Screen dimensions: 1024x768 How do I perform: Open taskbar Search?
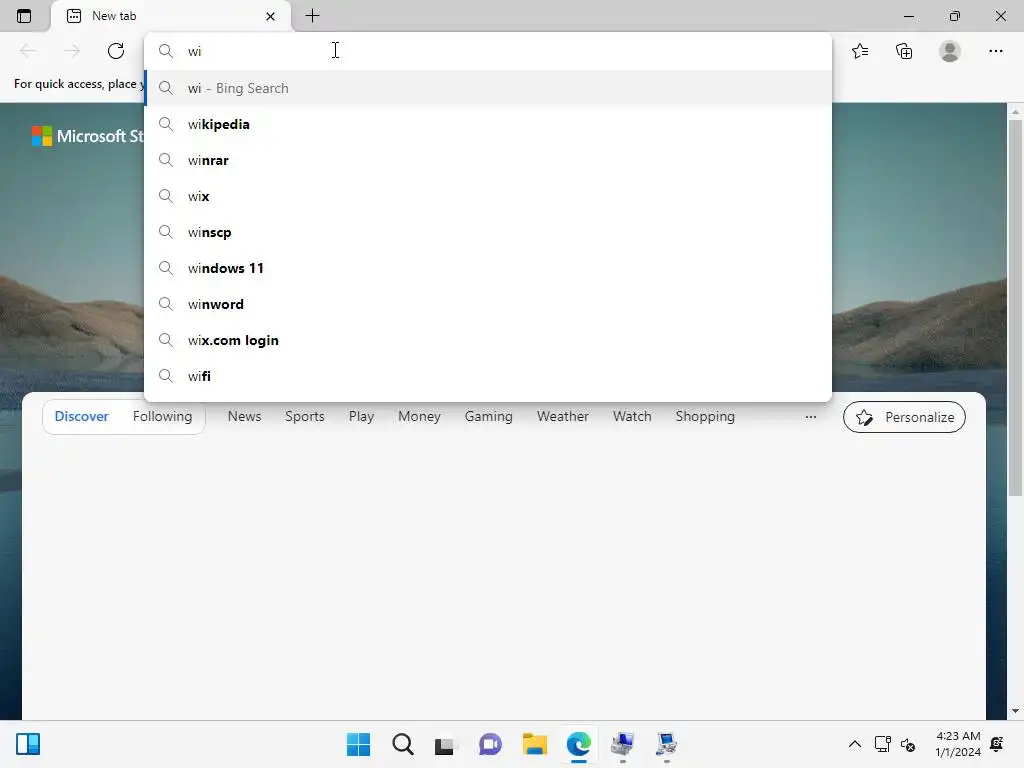(x=403, y=744)
